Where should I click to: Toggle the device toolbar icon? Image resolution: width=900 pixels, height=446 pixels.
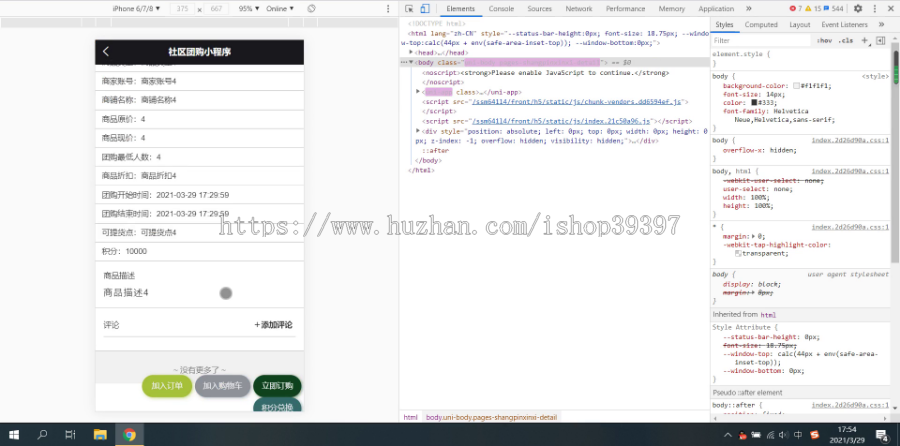click(x=425, y=9)
